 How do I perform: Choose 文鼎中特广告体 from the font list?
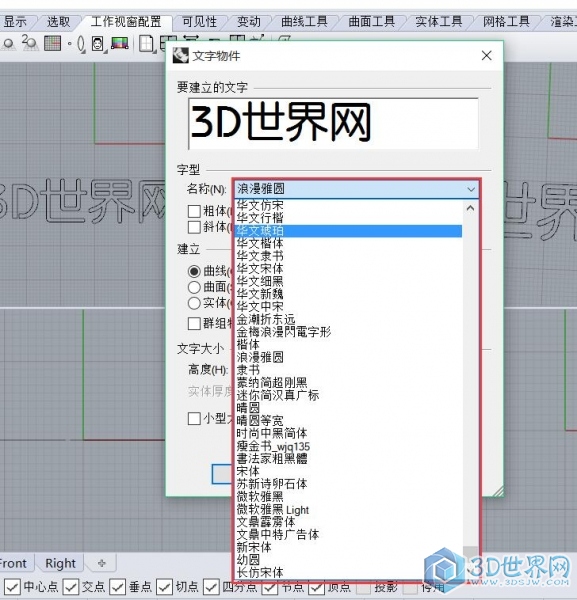click(x=349, y=535)
